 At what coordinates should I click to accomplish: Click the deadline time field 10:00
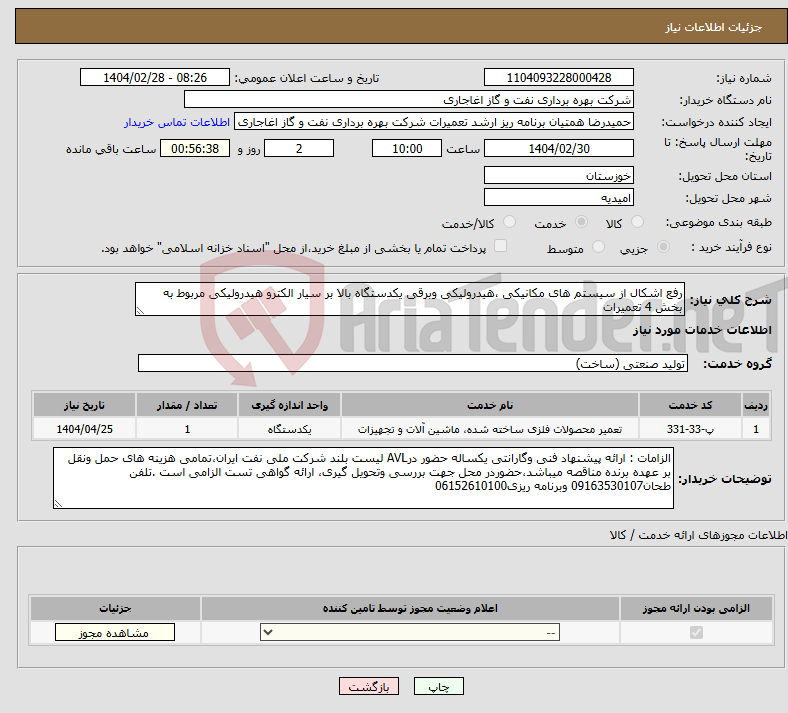click(x=407, y=149)
